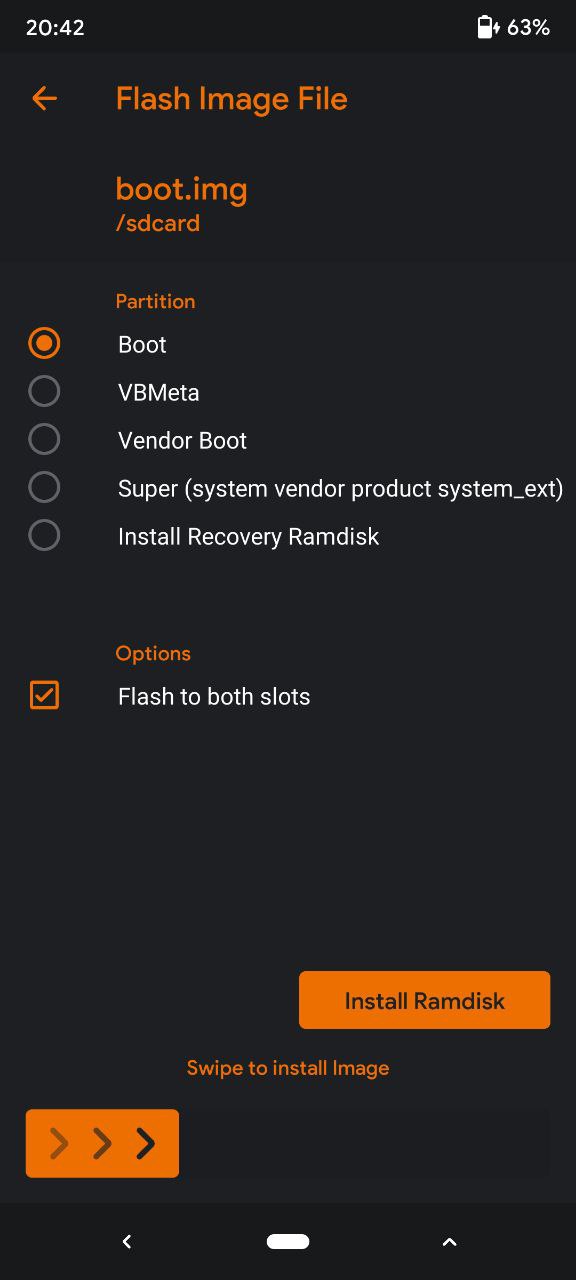The image size is (576, 1280).
Task: Click the Swipe to install Image label
Action: pyautogui.click(x=288, y=1067)
